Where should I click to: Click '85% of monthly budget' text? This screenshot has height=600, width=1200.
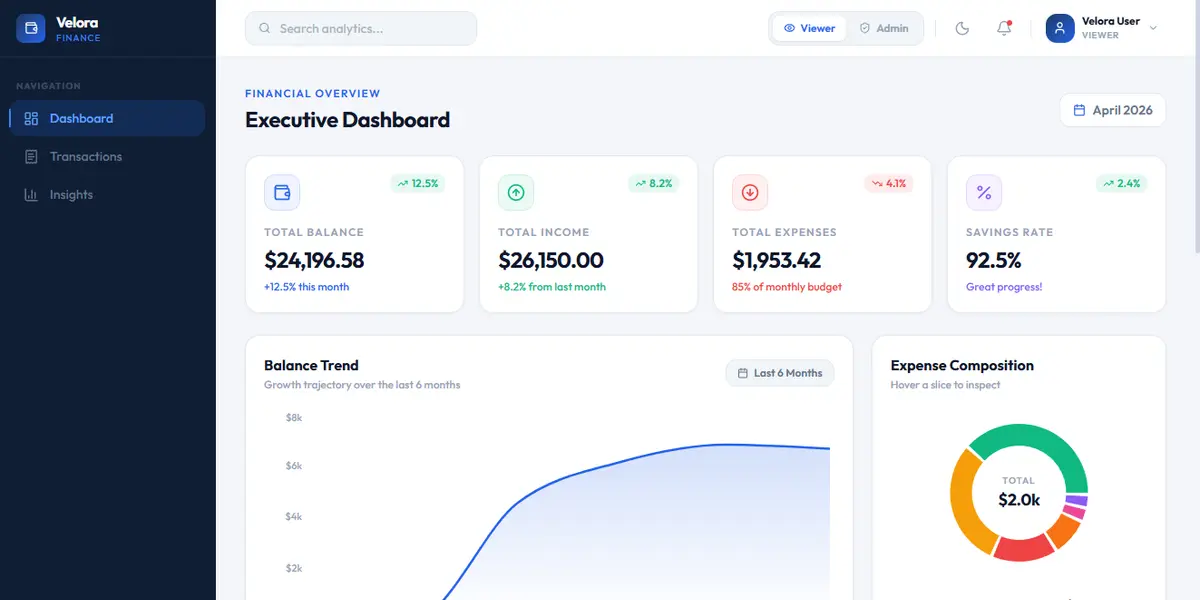[787, 287]
